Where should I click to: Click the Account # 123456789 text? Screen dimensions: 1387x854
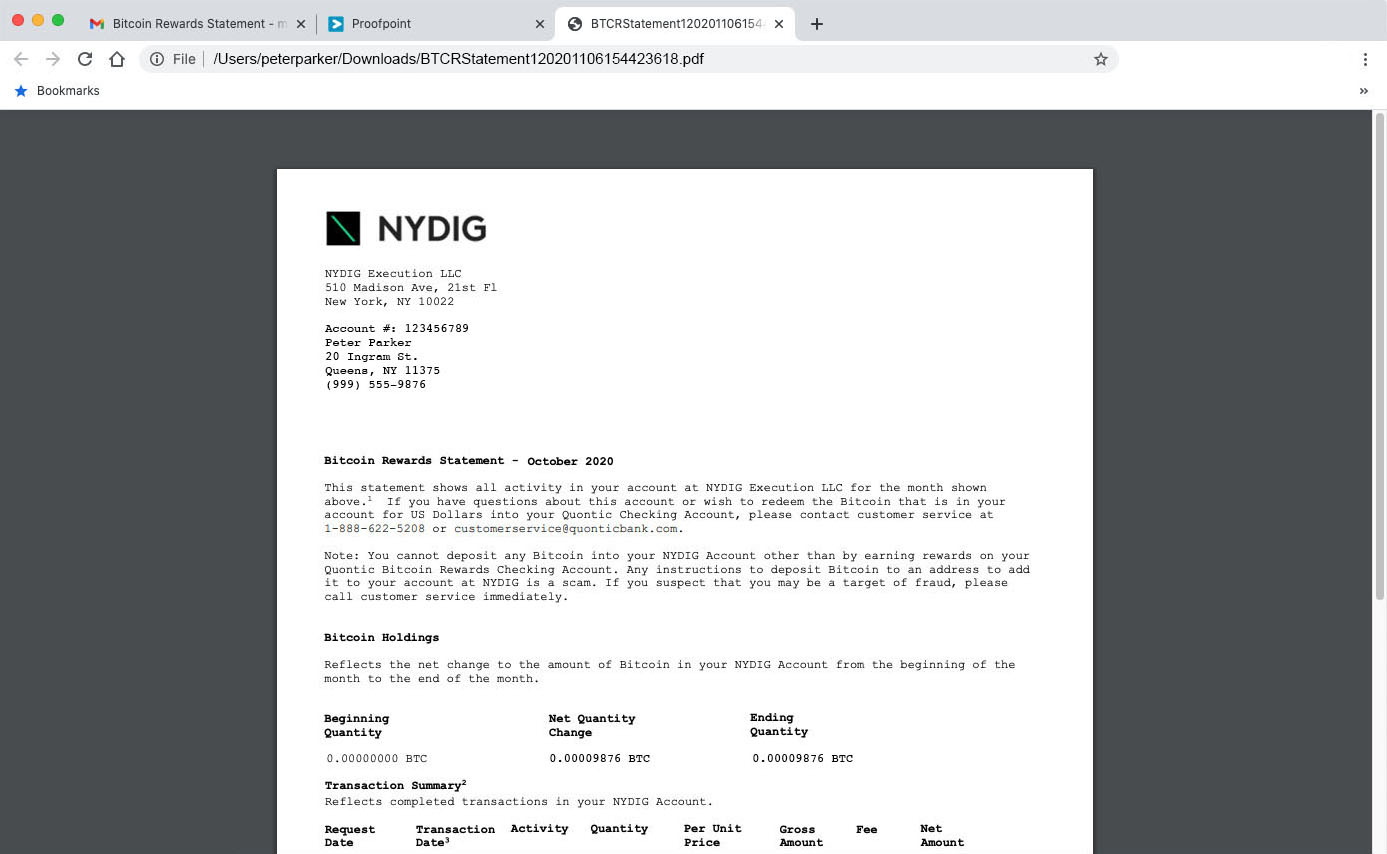tap(396, 329)
